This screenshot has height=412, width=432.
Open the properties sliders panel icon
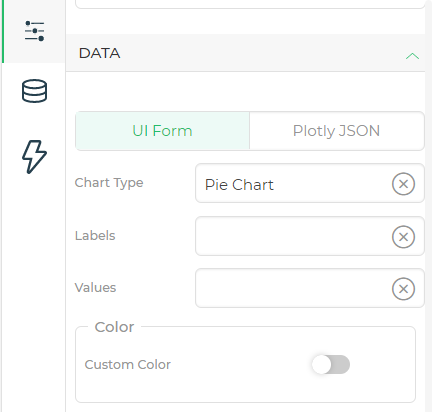click(x=34, y=31)
